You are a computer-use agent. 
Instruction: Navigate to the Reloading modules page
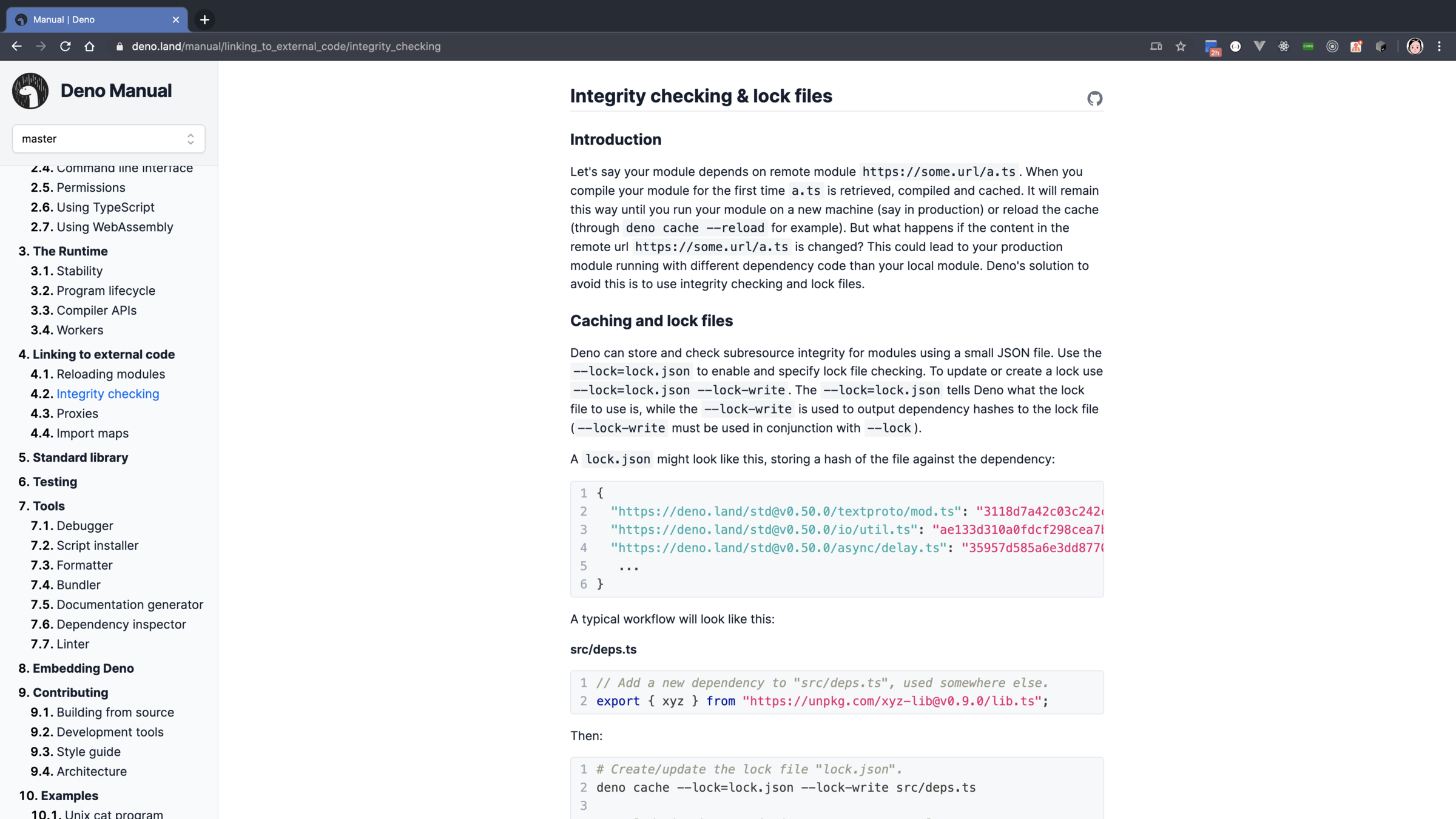tap(110, 374)
